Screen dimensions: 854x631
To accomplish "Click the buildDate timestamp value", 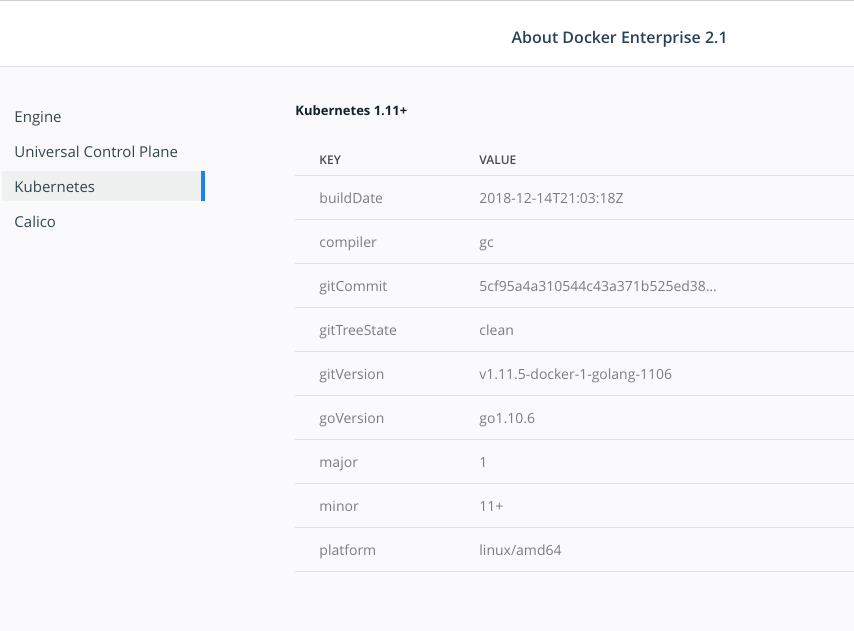I will click(551, 198).
